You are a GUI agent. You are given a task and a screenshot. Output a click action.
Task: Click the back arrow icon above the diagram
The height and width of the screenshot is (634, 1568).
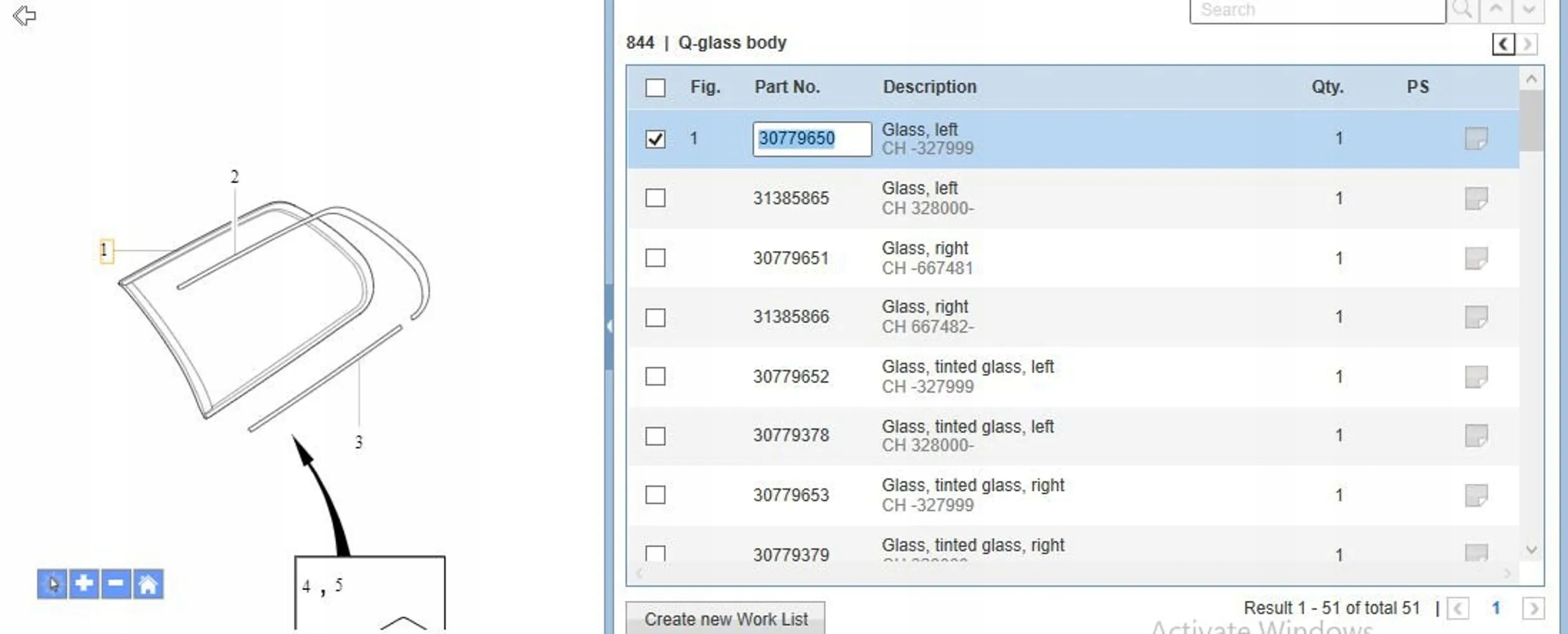click(x=24, y=16)
